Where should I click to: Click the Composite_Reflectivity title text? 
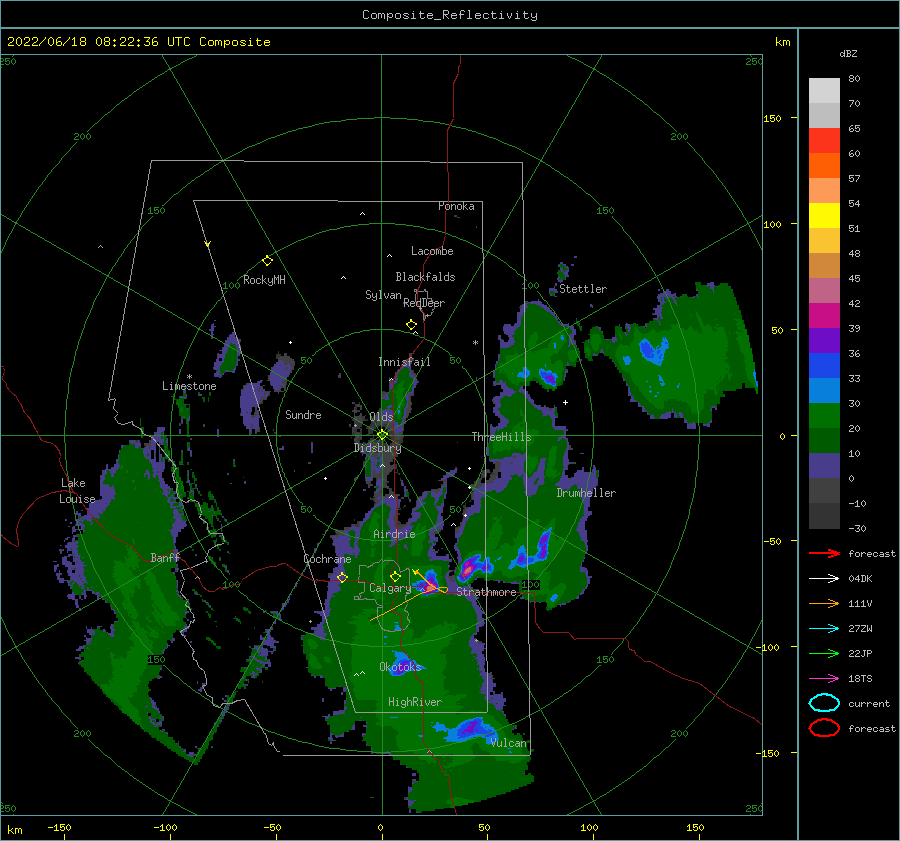click(450, 15)
